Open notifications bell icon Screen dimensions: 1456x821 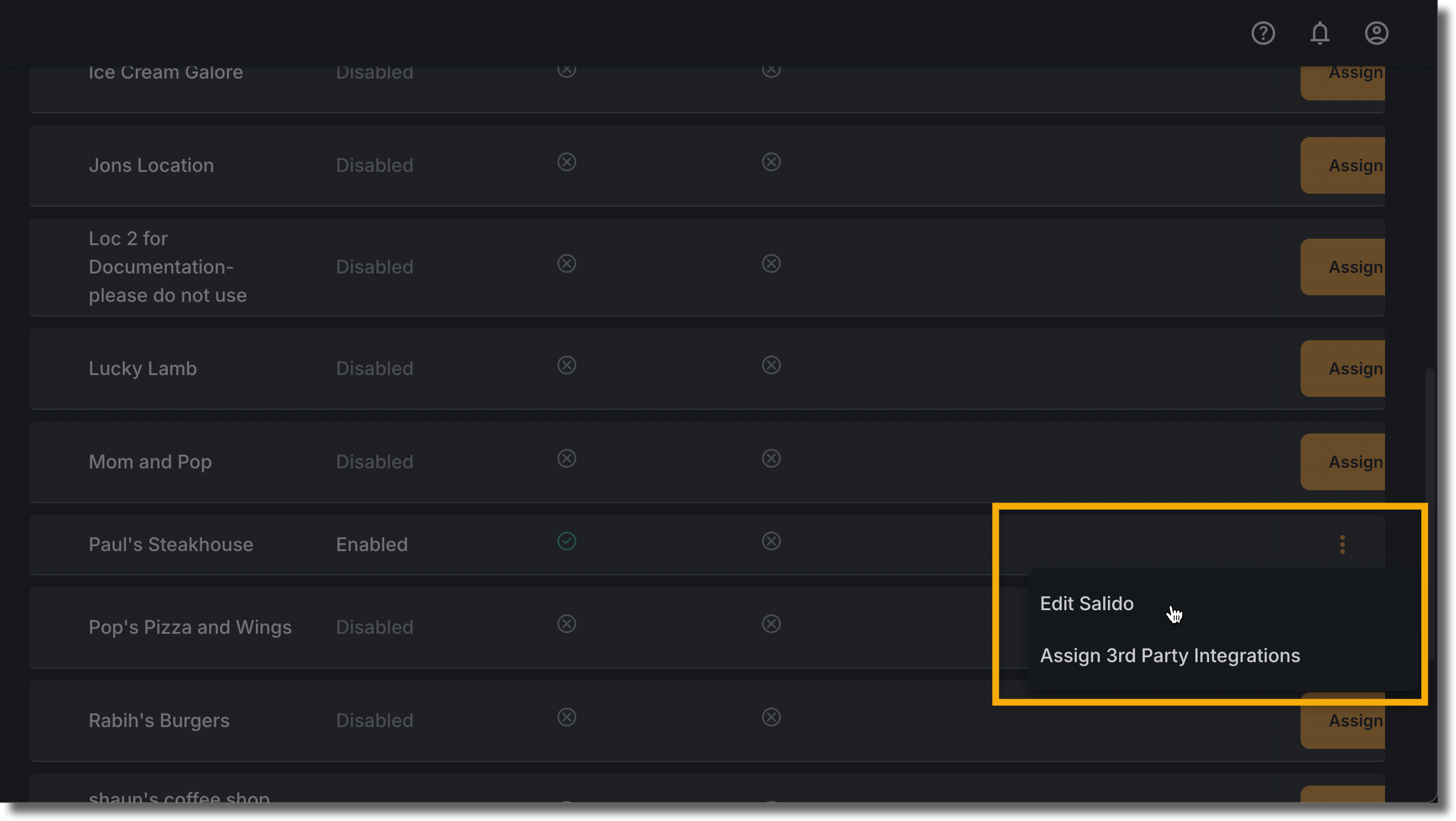tap(1319, 33)
